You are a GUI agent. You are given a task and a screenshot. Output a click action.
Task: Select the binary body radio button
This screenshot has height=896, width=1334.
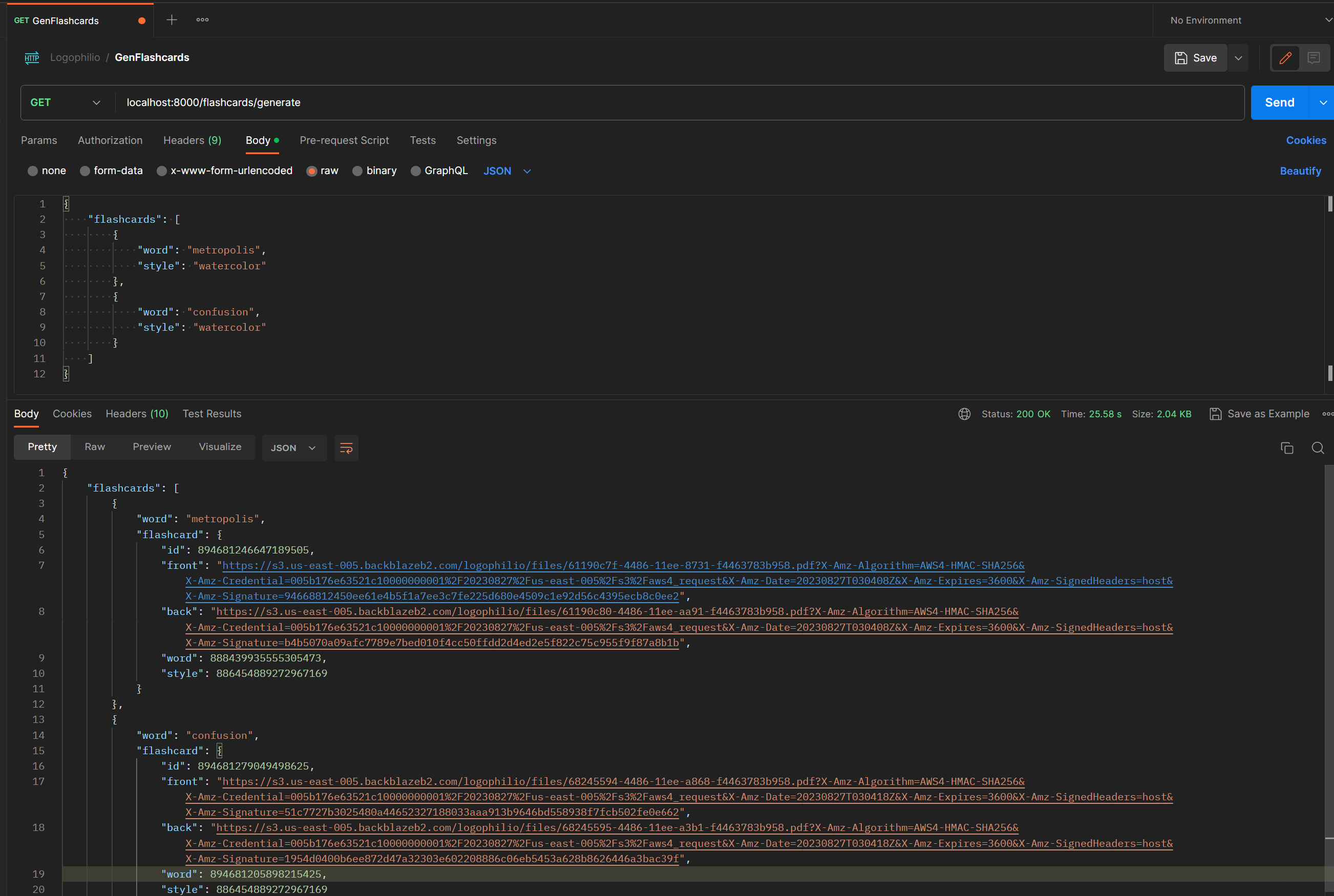click(358, 171)
